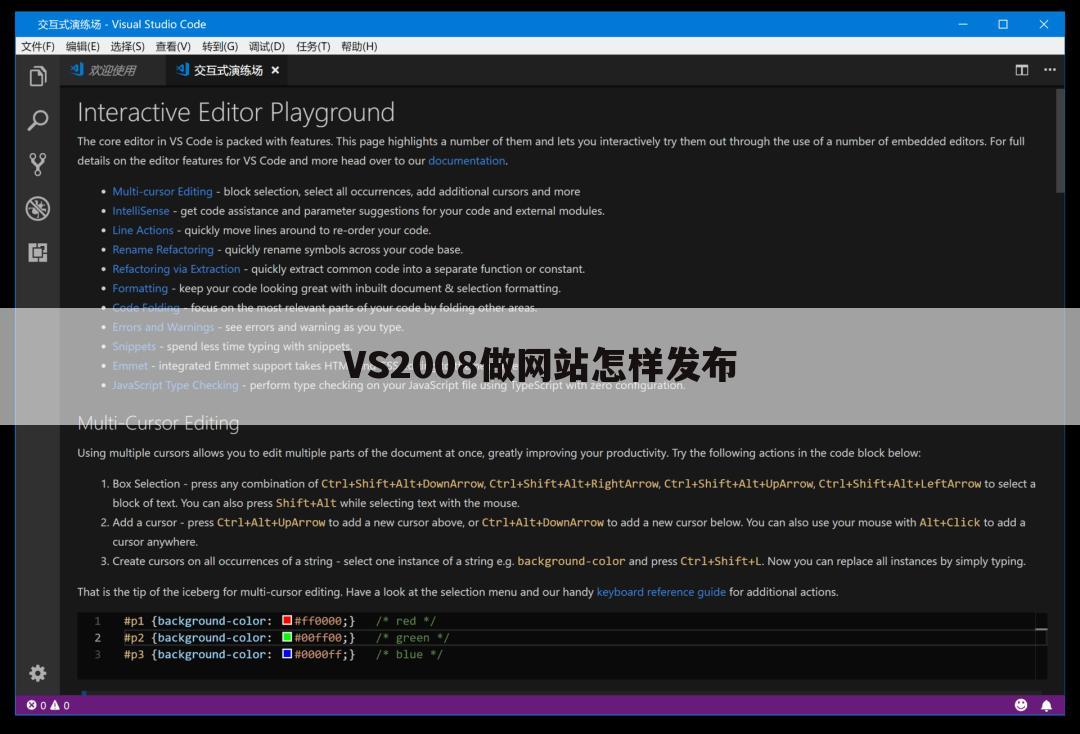Open the 文件 menu
The width and height of the screenshot is (1080, 734).
pos(37,46)
